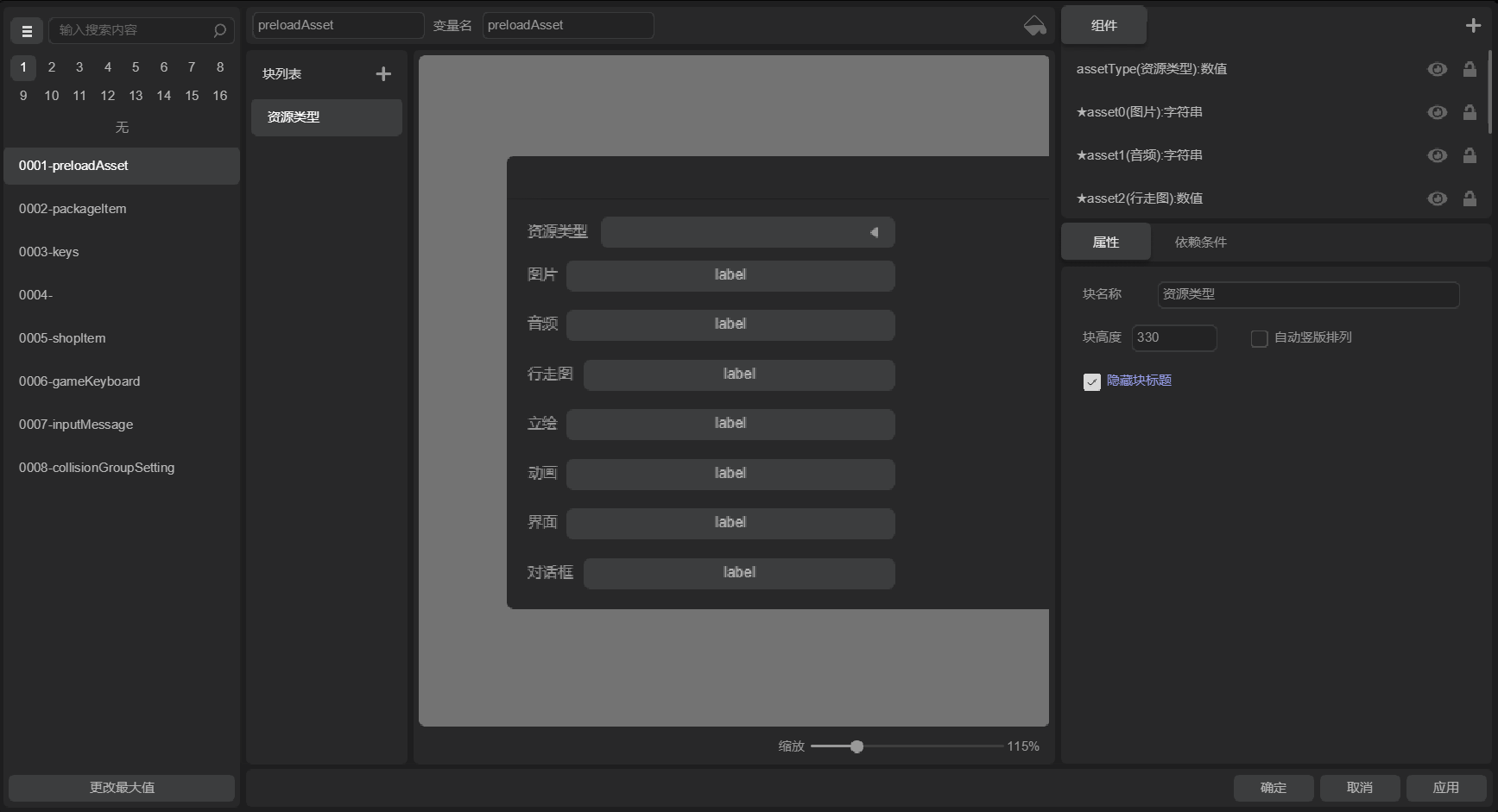Click the component list scrollbar

[1489, 91]
